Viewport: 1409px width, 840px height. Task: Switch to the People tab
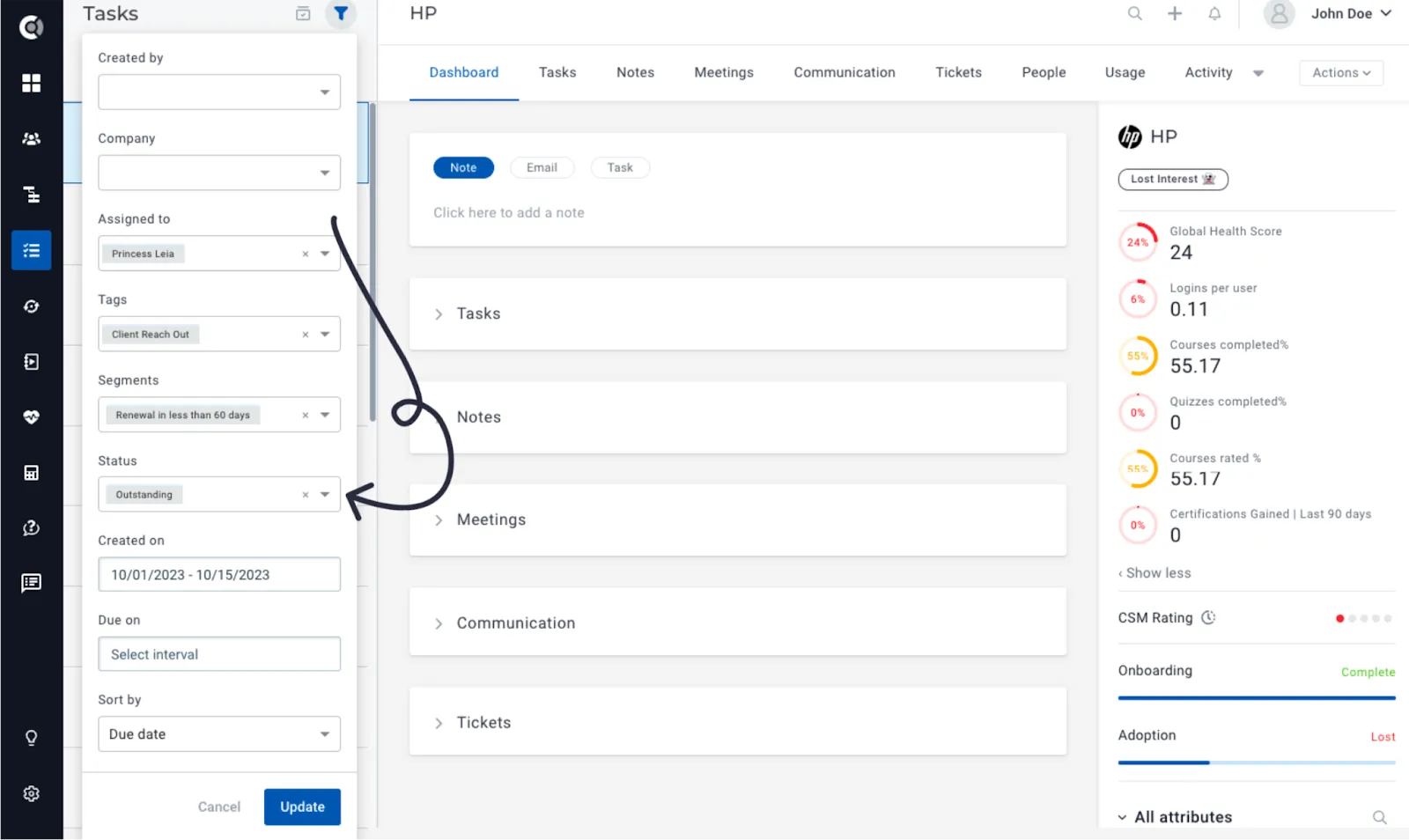1044,72
